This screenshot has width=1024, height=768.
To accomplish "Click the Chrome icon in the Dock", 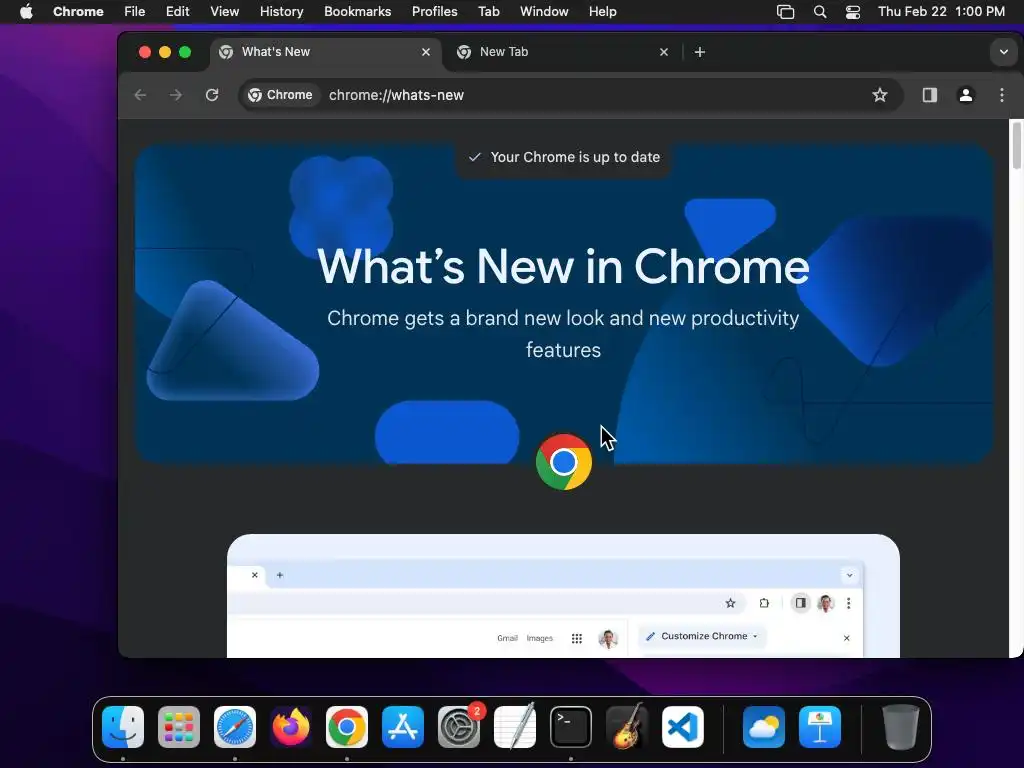I will tap(347, 727).
